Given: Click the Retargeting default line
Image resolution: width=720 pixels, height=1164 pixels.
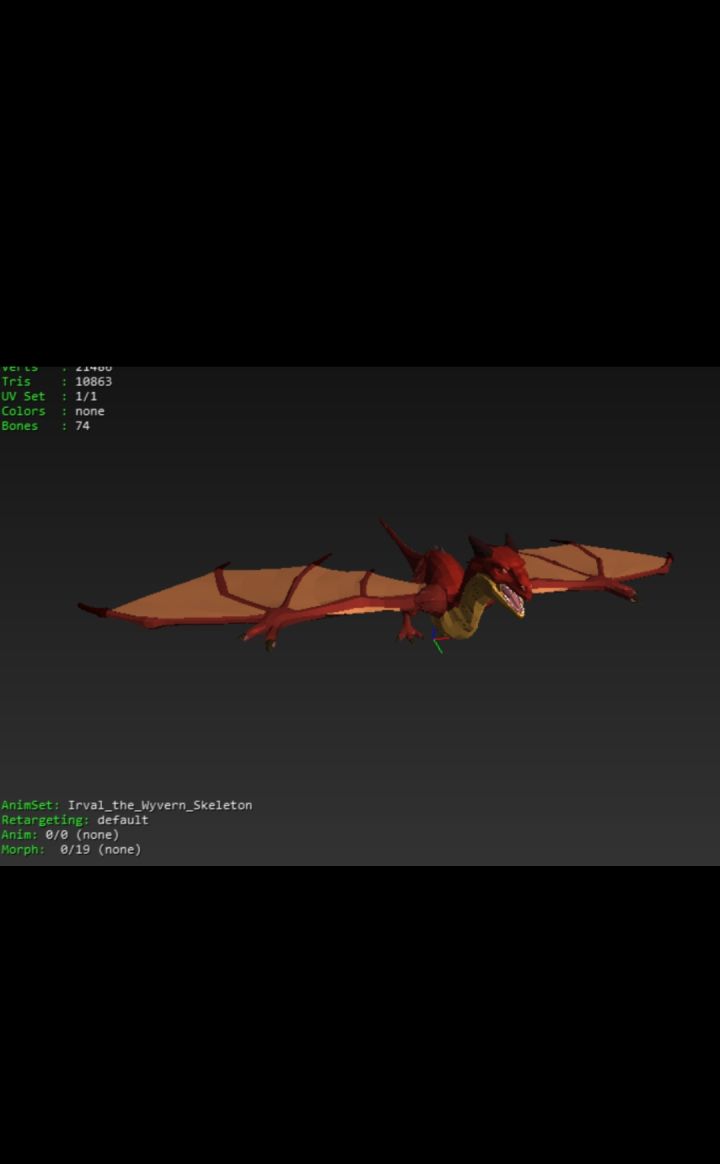Looking at the screenshot, I should (75, 820).
